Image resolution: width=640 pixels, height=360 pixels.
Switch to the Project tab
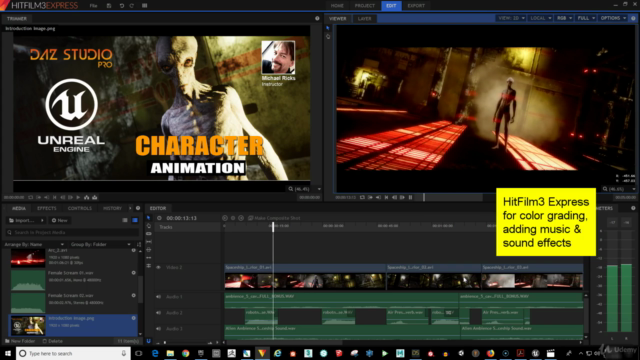364,6
